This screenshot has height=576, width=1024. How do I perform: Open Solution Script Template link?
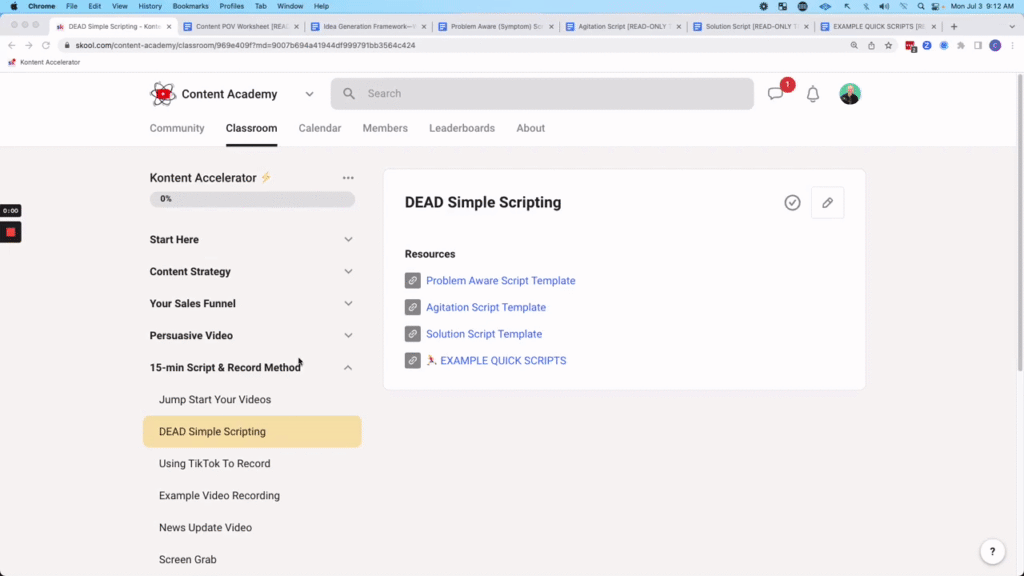[x=484, y=334]
